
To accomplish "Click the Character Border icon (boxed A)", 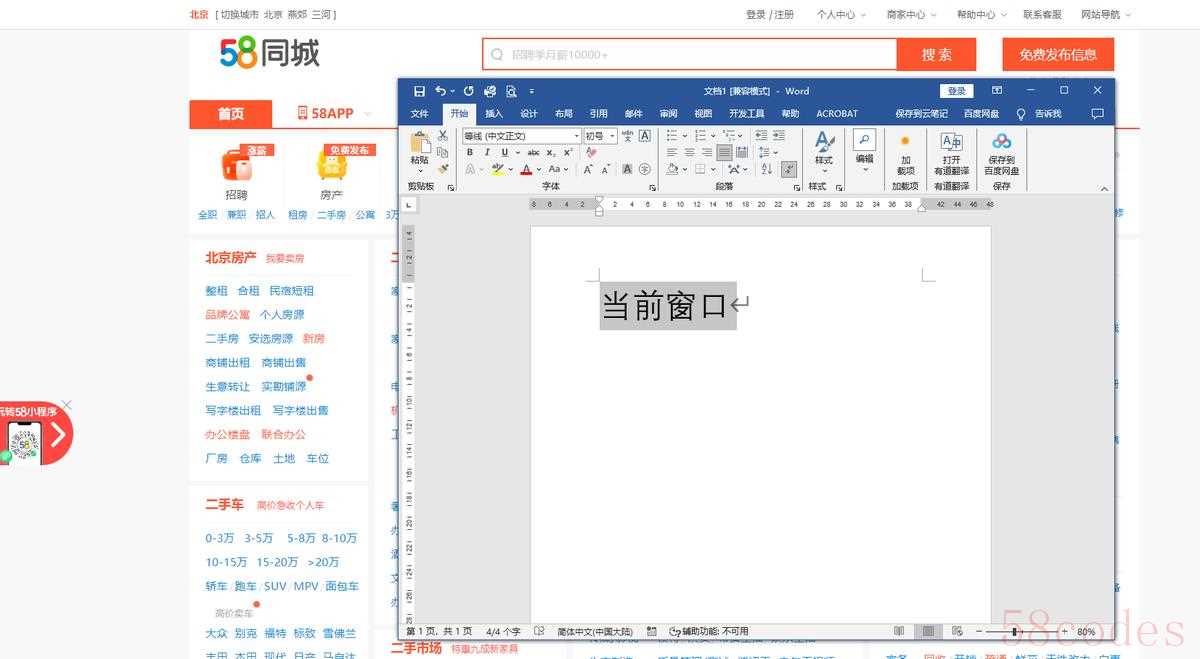I will (645, 135).
